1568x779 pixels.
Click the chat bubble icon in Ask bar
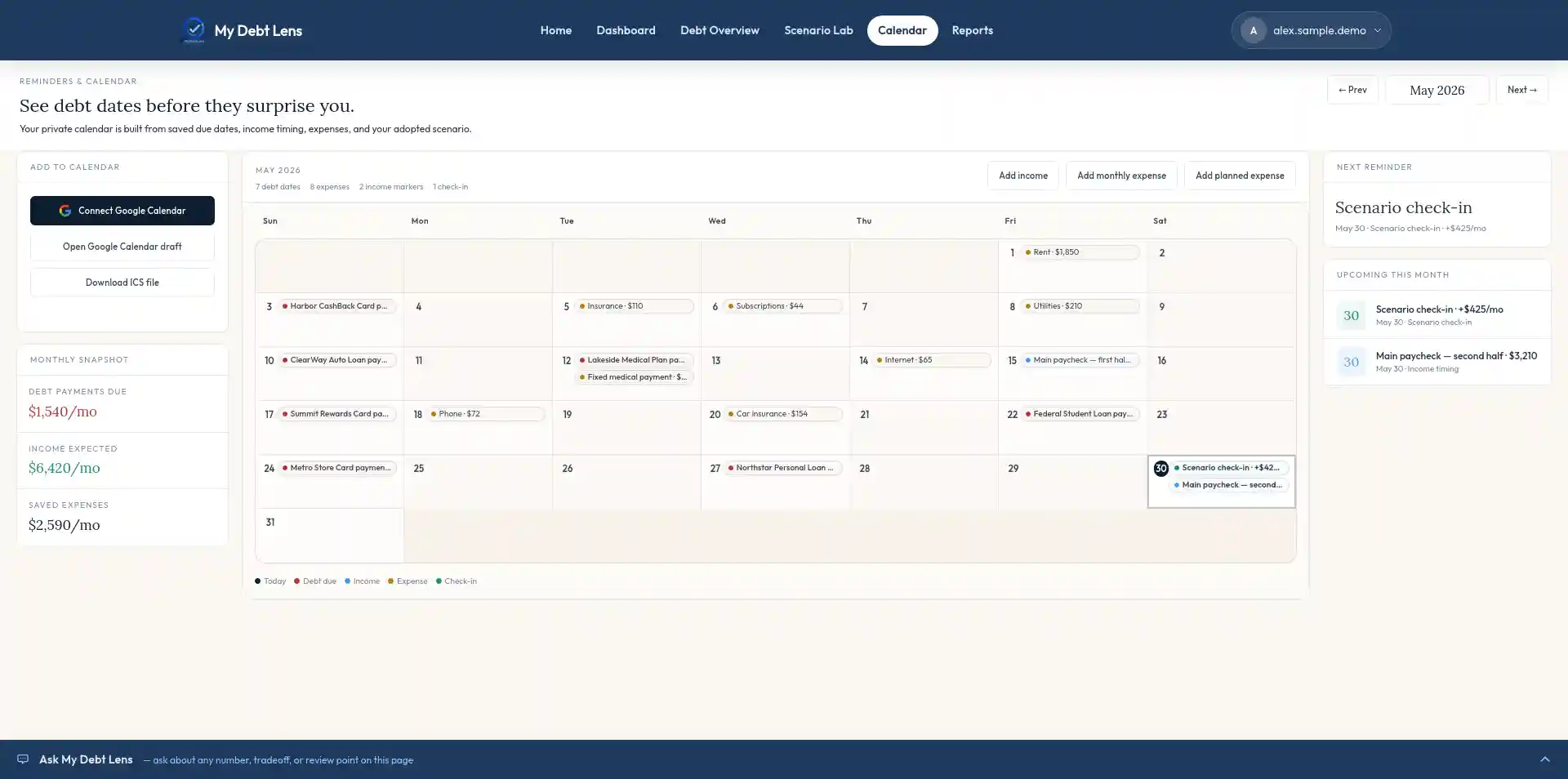coord(23,759)
